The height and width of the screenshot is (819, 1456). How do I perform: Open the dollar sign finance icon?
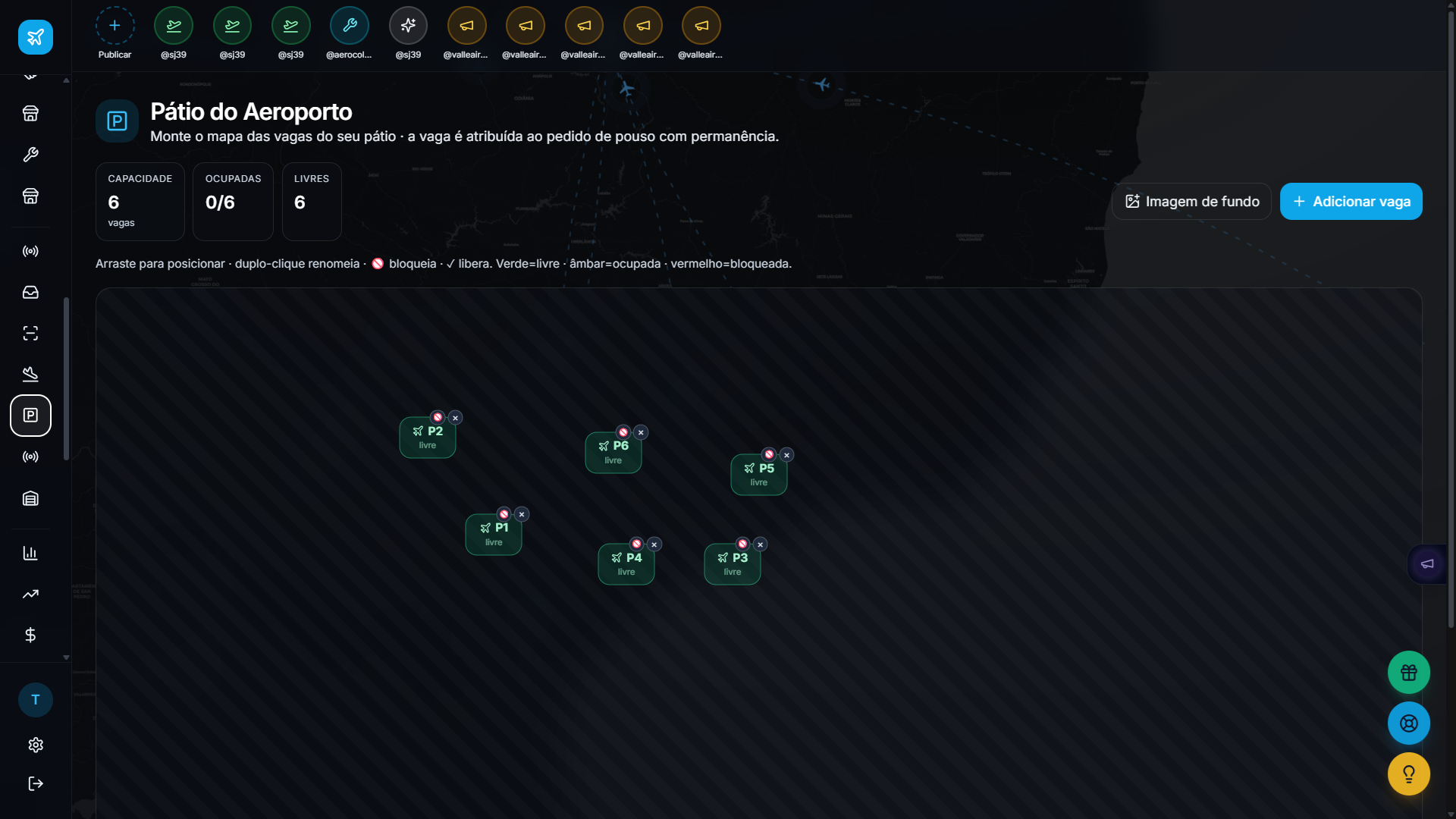click(30, 635)
